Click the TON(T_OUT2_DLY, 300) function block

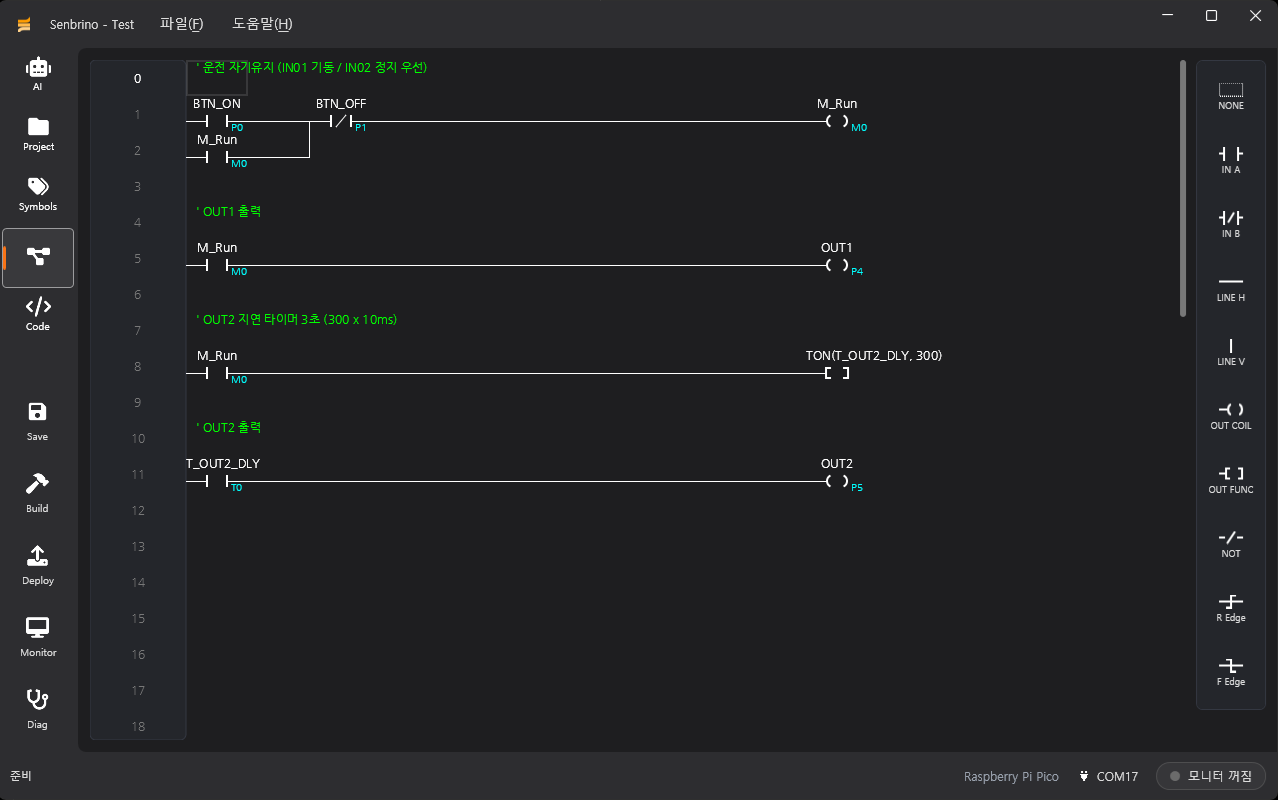(874, 364)
